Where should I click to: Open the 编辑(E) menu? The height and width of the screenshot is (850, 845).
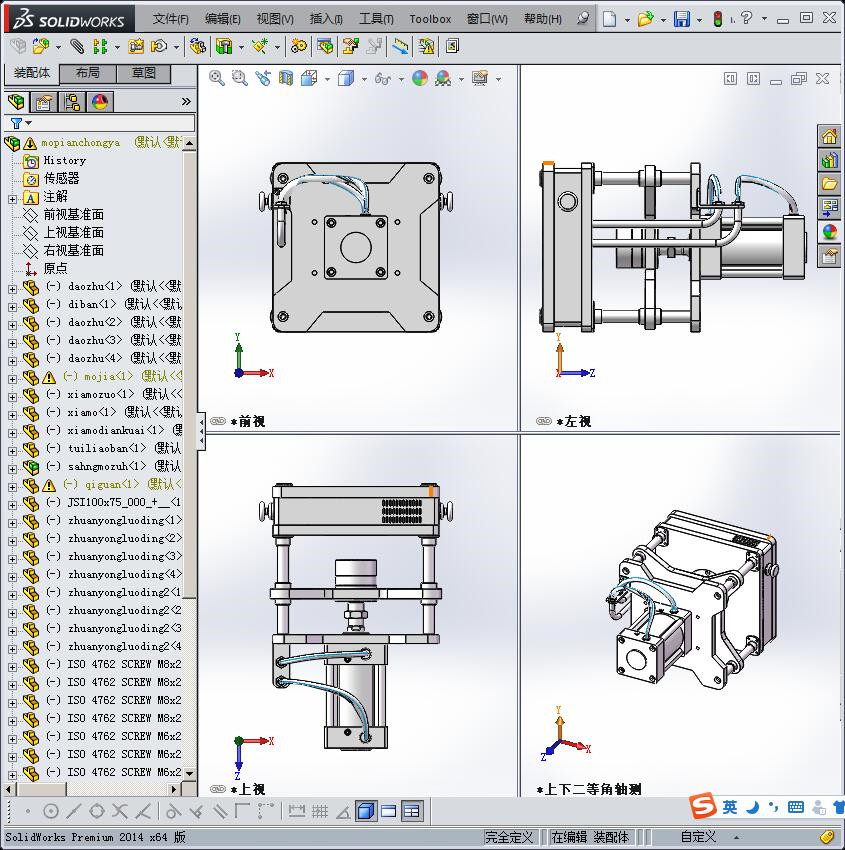(223, 18)
